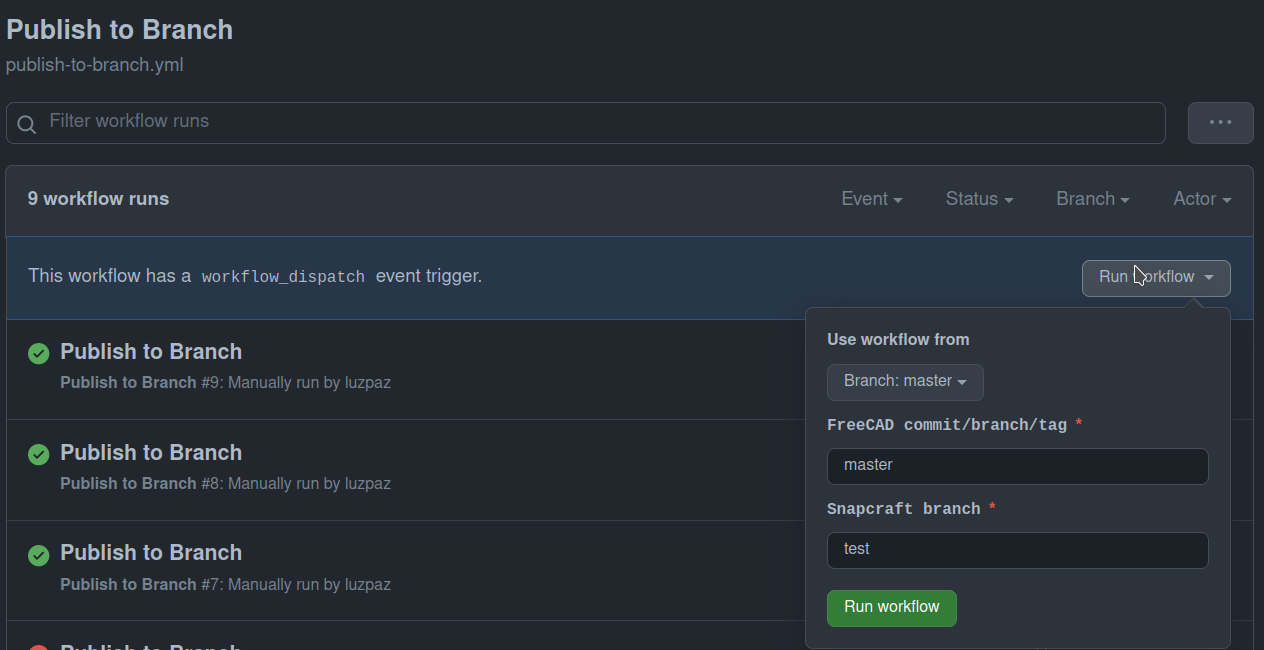Open the Status filter dropdown
This screenshot has height=650, width=1264.
(x=978, y=199)
